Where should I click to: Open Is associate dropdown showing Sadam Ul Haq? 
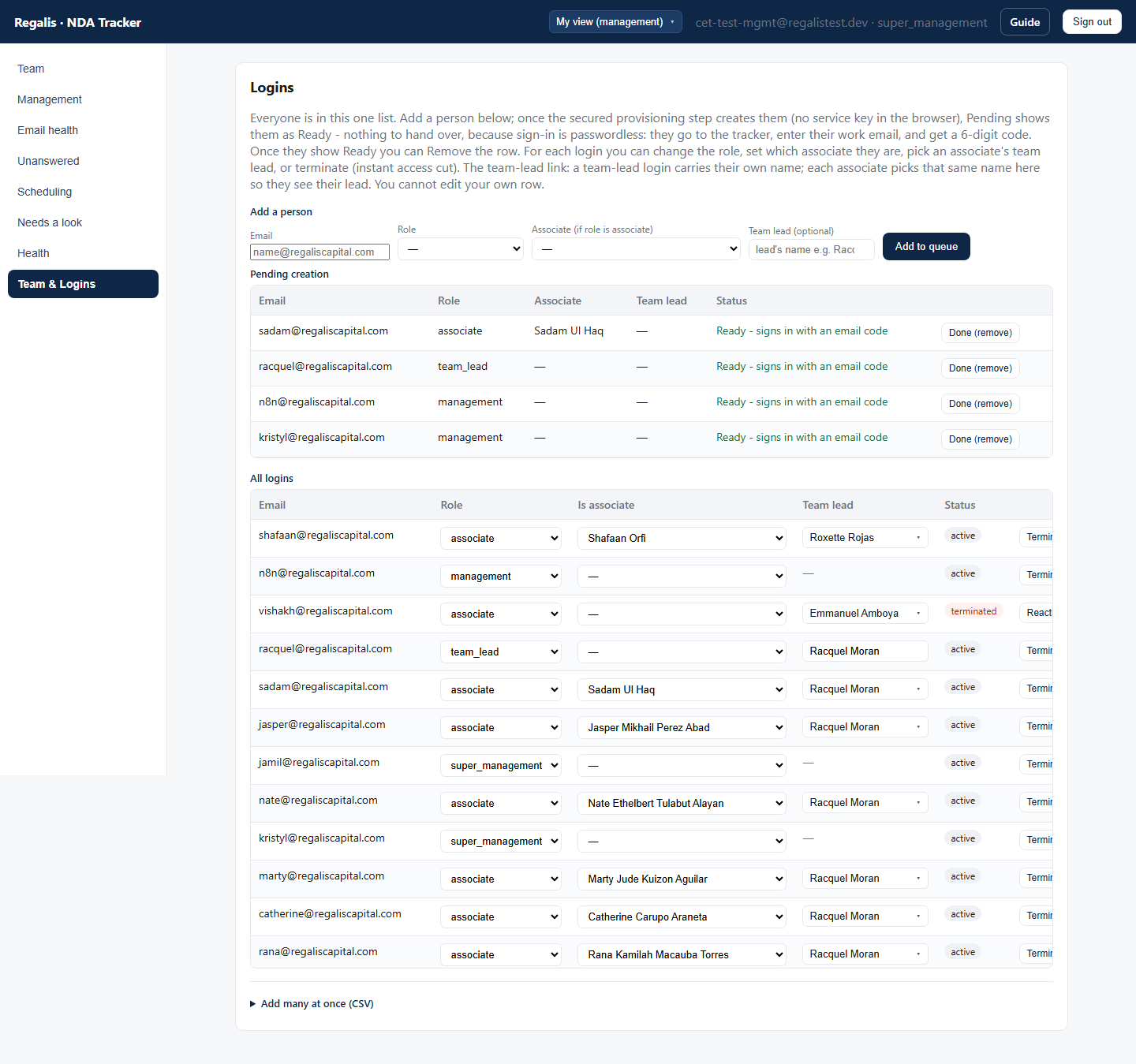click(x=682, y=689)
